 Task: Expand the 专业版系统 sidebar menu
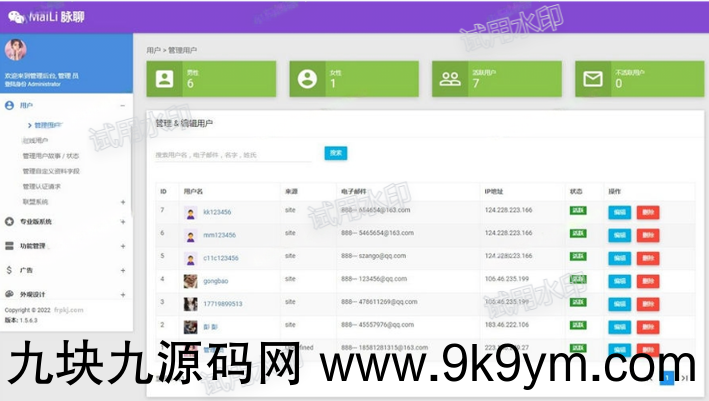tap(122, 221)
